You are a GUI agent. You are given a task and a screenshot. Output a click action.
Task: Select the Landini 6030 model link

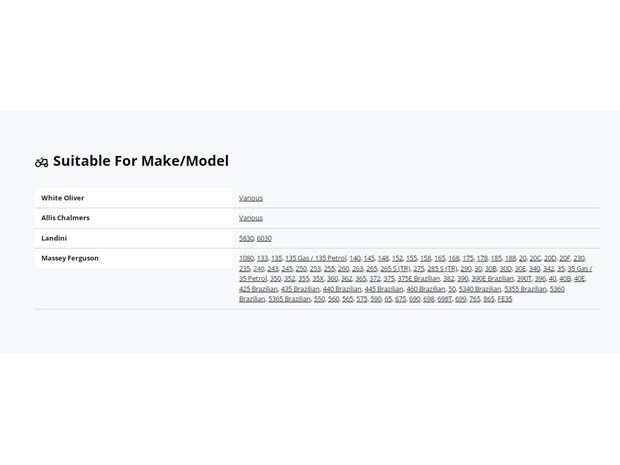tap(264, 238)
